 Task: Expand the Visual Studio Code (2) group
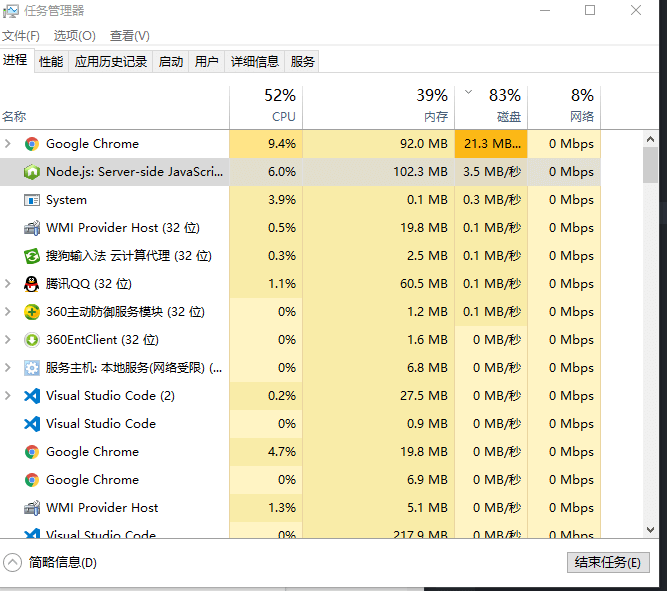[x=8, y=396]
